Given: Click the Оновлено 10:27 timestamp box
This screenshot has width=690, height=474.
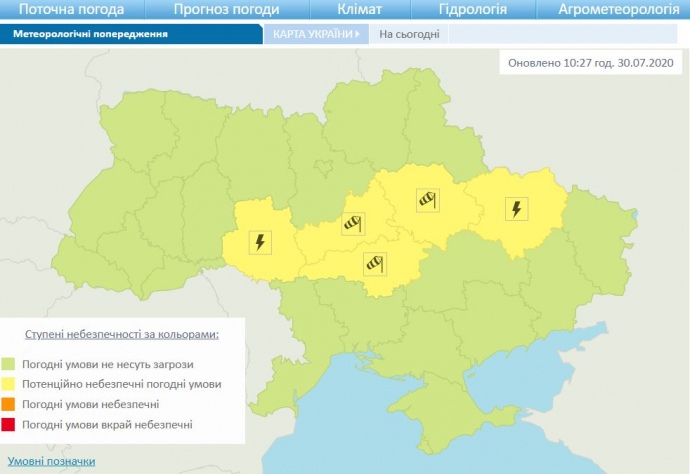Looking at the screenshot, I should pyautogui.click(x=591, y=62).
